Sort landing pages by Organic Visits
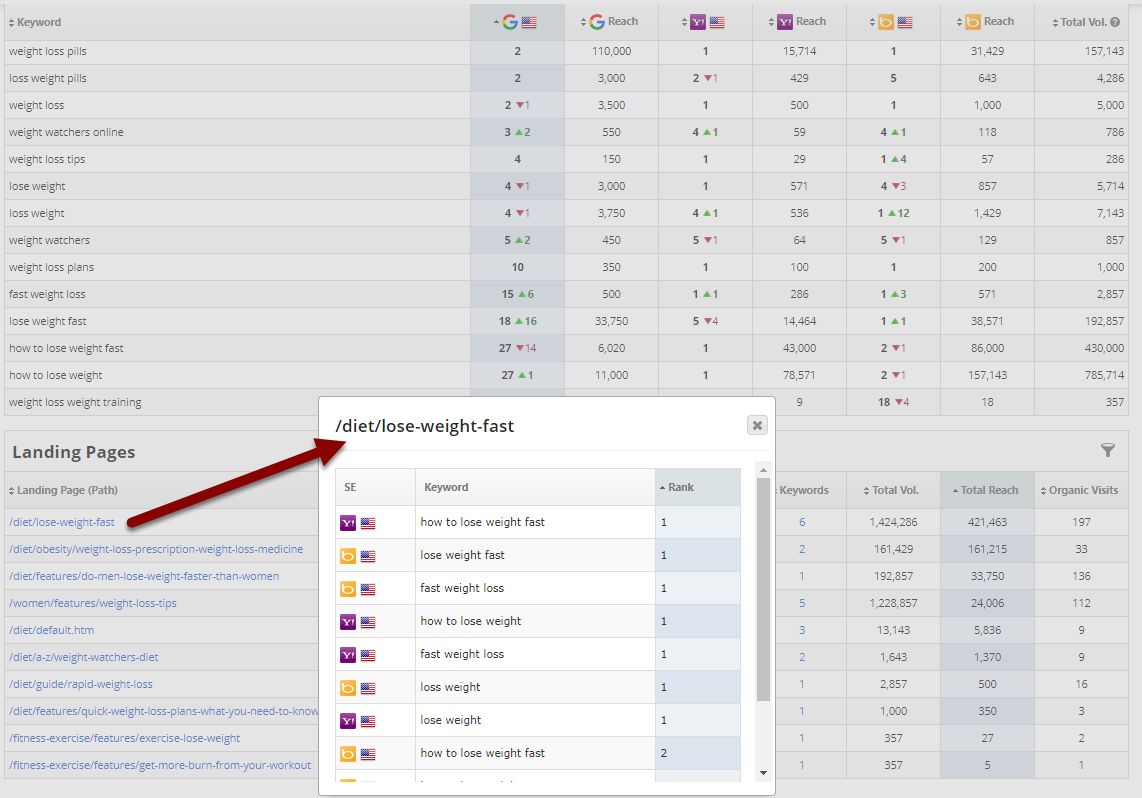The image size is (1142, 798). point(1081,490)
